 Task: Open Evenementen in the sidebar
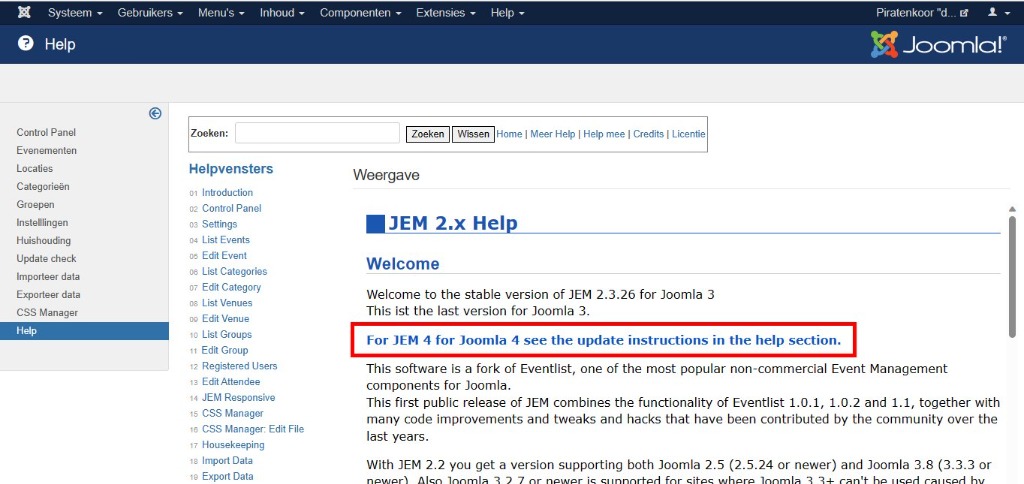click(46, 150)
